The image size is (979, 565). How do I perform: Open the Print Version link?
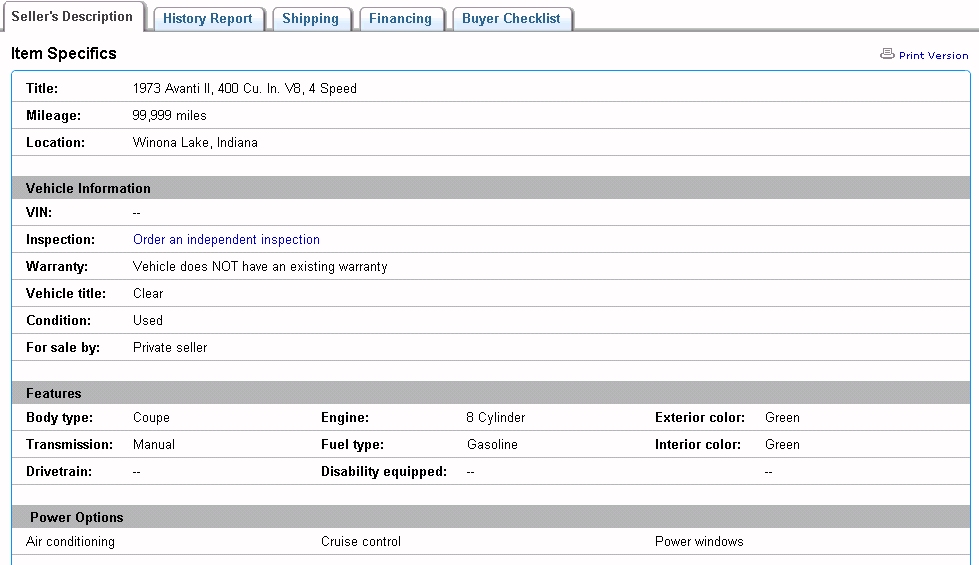click(933, 56)
